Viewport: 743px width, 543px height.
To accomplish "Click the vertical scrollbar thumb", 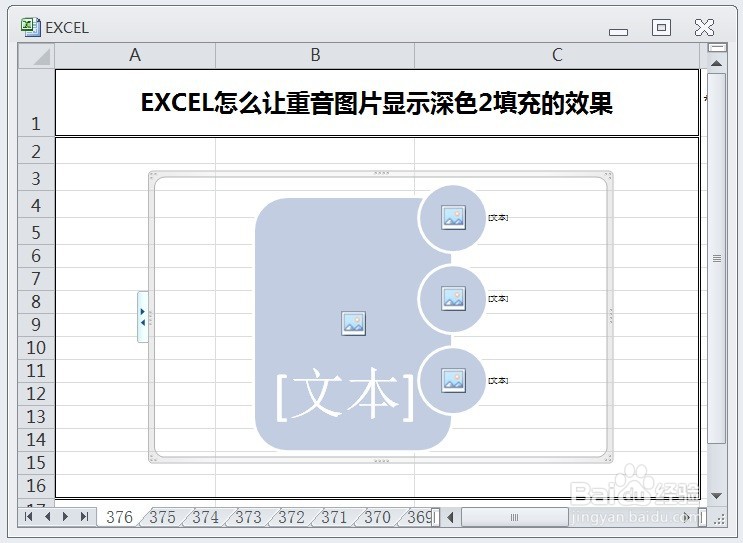I will tap(716, 258).
